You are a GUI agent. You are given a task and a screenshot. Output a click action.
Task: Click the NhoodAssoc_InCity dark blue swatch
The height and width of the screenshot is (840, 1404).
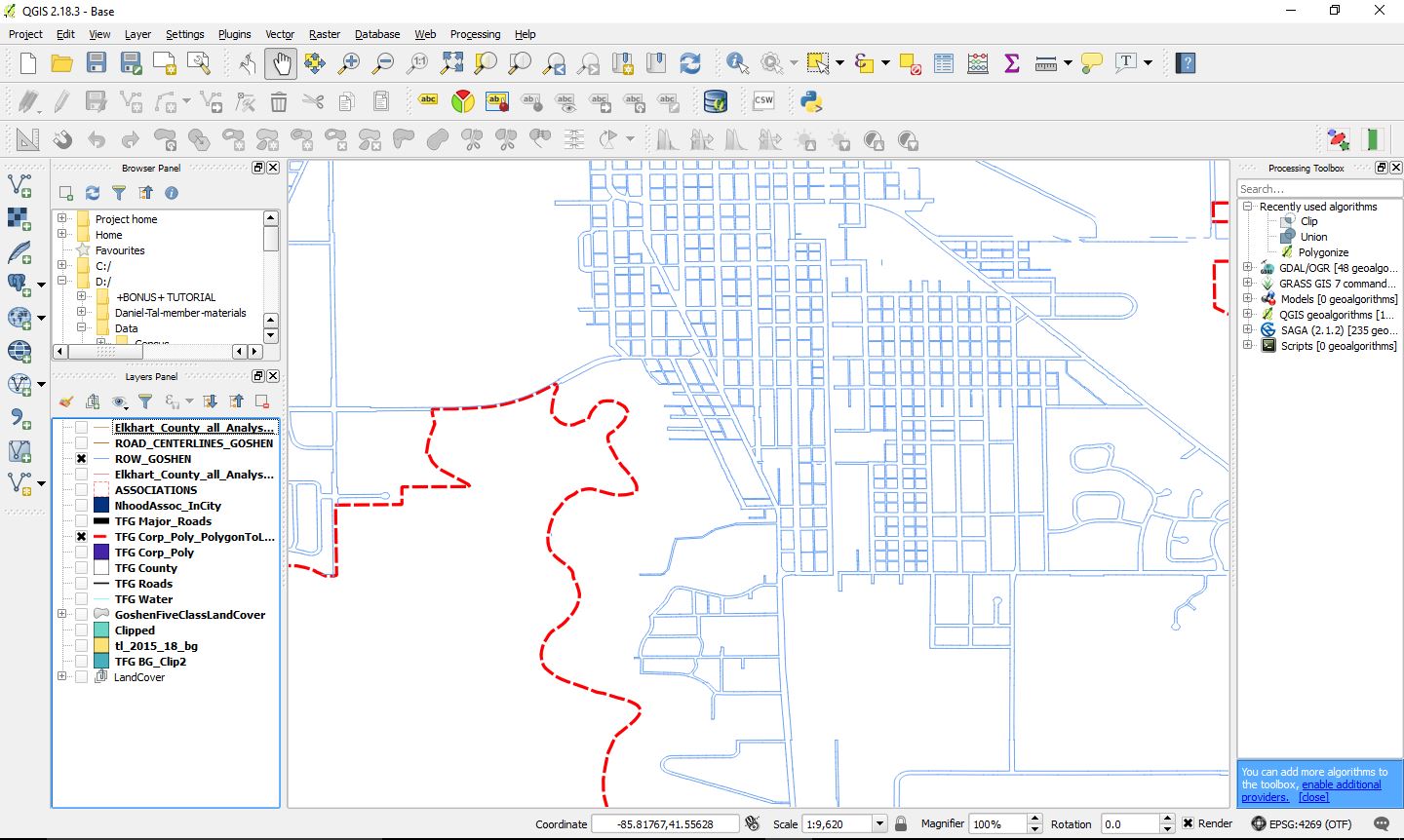[x=100, y=506]
